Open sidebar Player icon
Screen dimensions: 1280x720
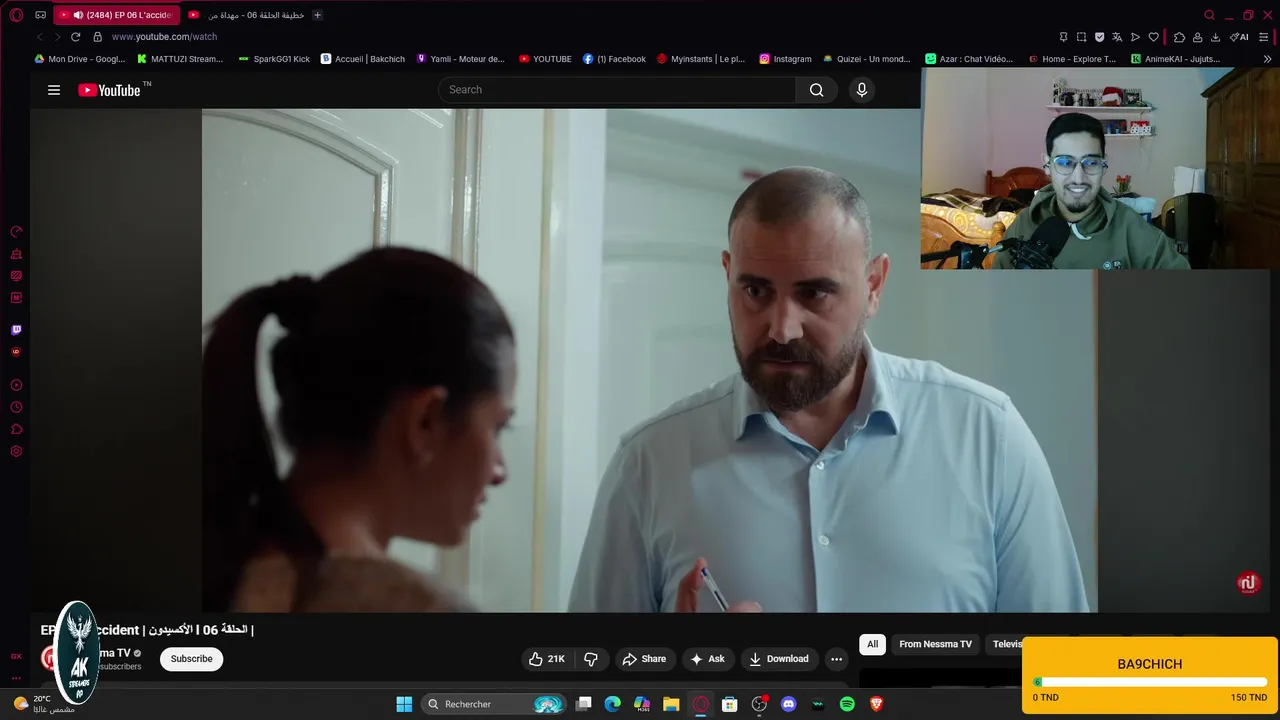16,385
